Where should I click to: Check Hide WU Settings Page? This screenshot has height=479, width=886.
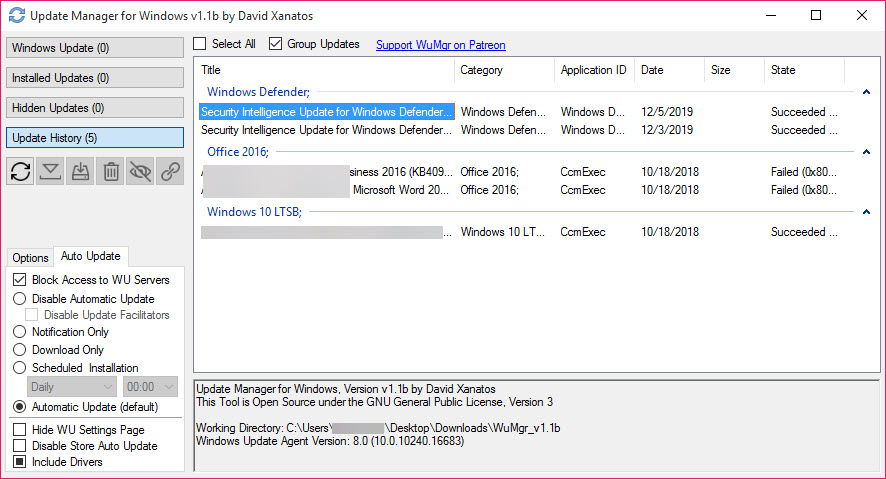(x=20, y=430)
